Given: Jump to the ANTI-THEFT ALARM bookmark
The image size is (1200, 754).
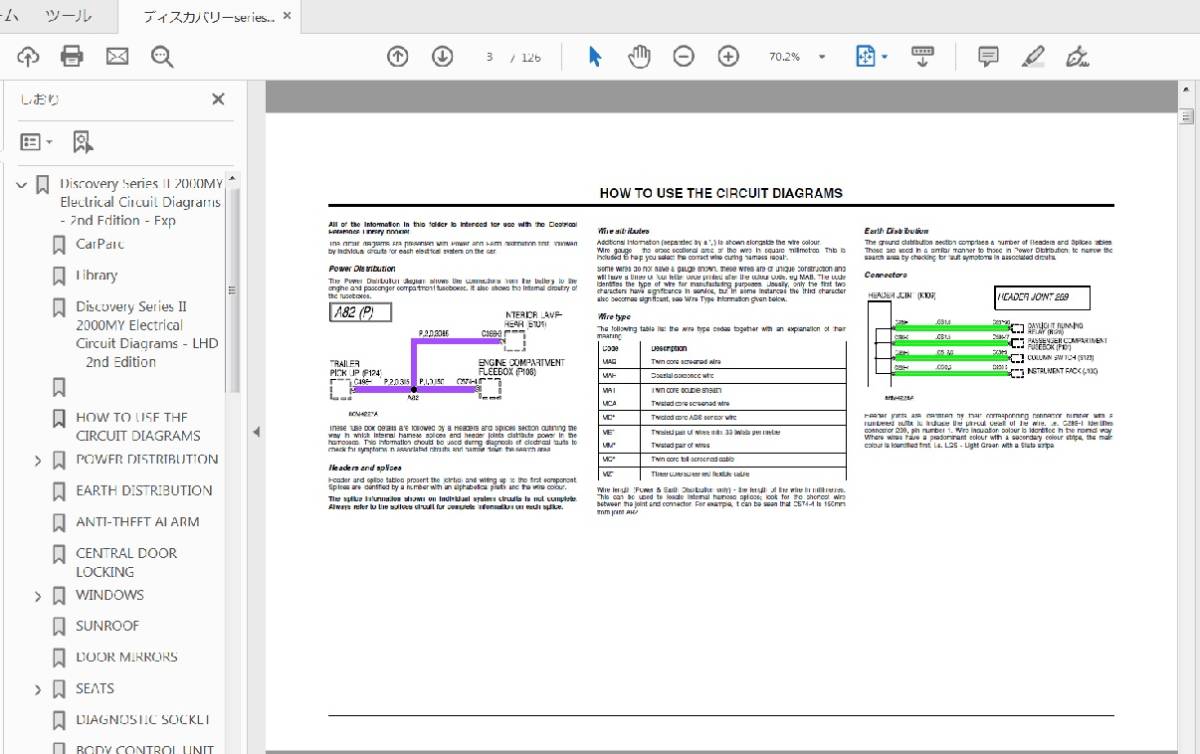Looking at the screenshot, I should pos(137,521).
